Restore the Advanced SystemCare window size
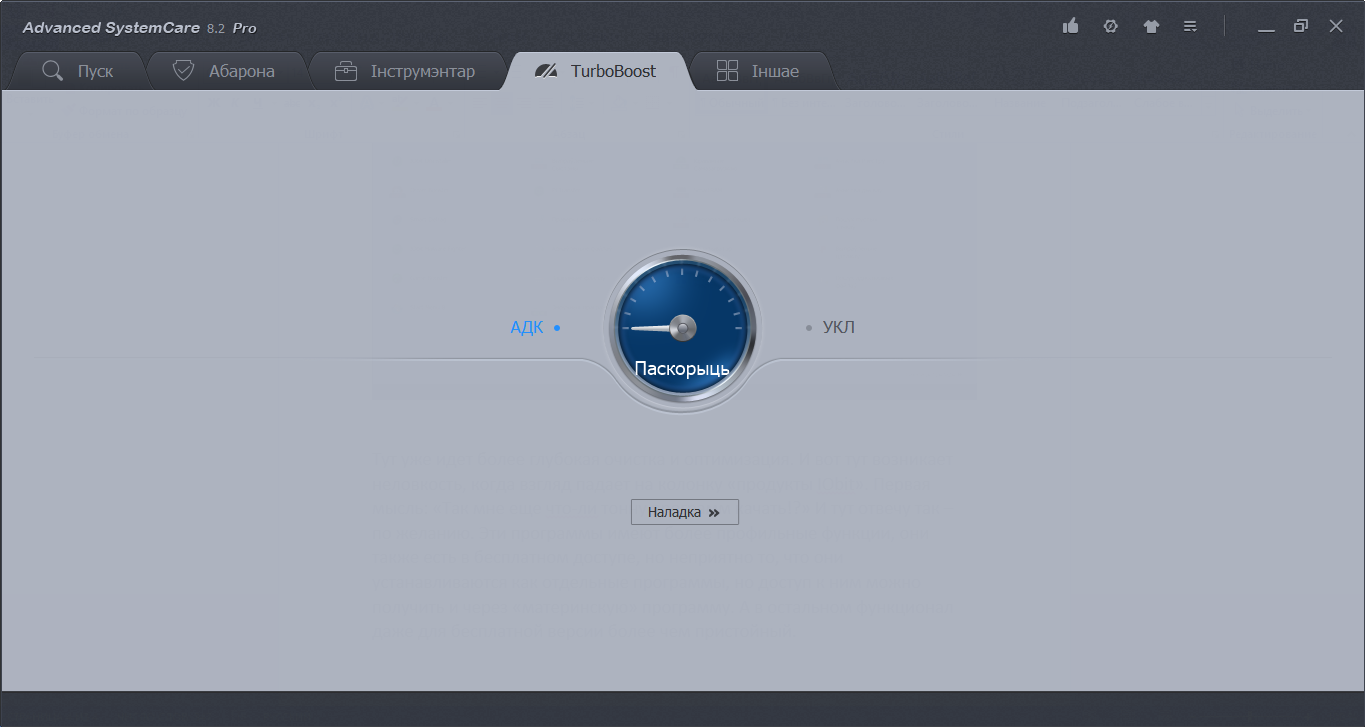The height and width of the screenshot is (727, 1365). pyautogui.click(x=1301, y=26)
